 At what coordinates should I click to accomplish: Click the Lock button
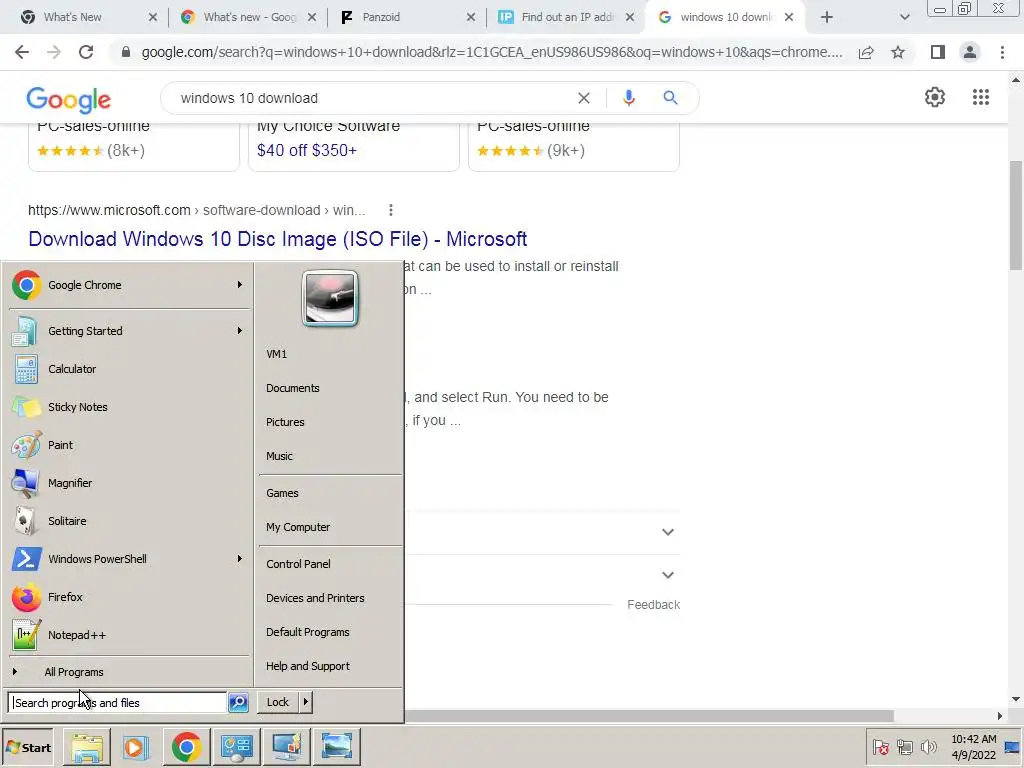(278, 703)
